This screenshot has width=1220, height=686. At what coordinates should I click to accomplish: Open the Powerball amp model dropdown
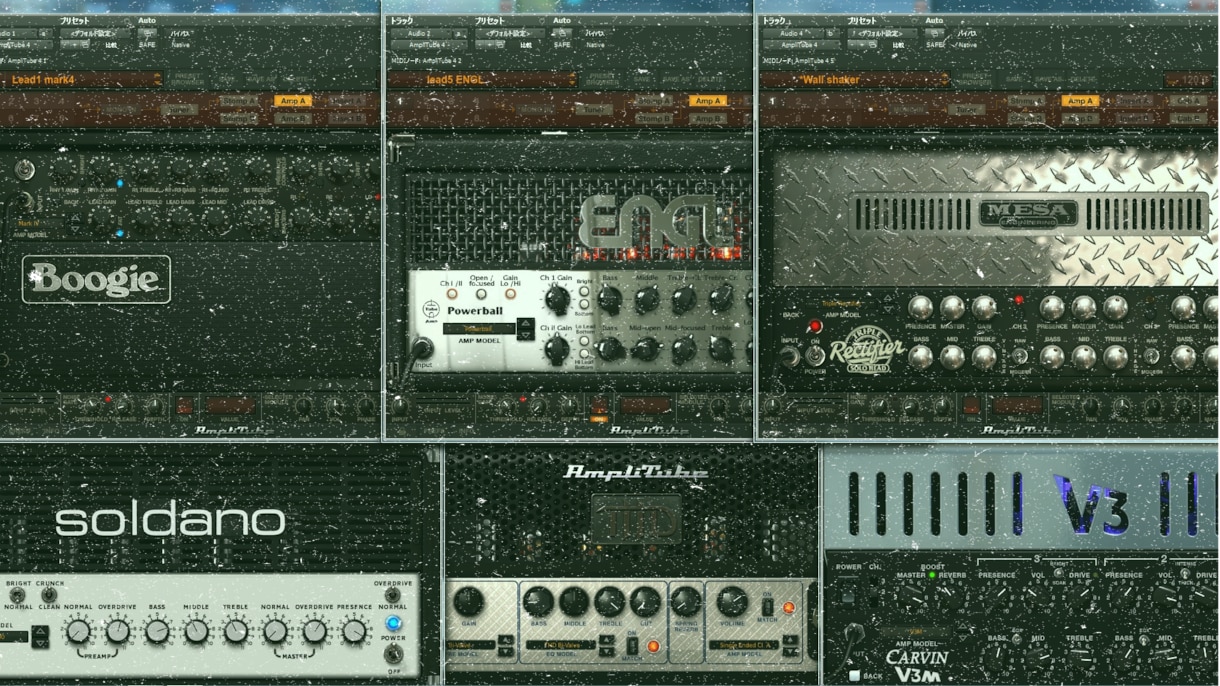click(479, 328)
